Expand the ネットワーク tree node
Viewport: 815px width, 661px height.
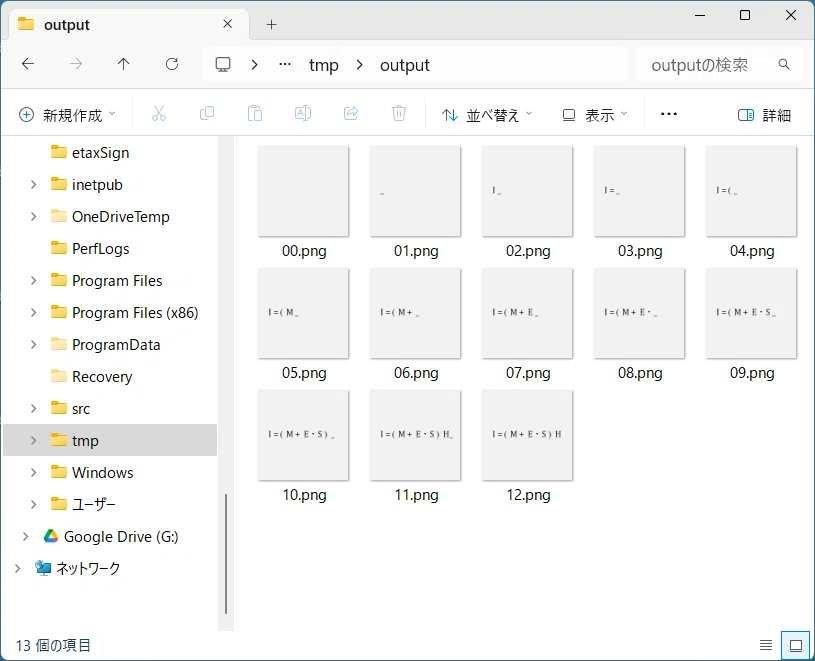[x=17, y=568]
